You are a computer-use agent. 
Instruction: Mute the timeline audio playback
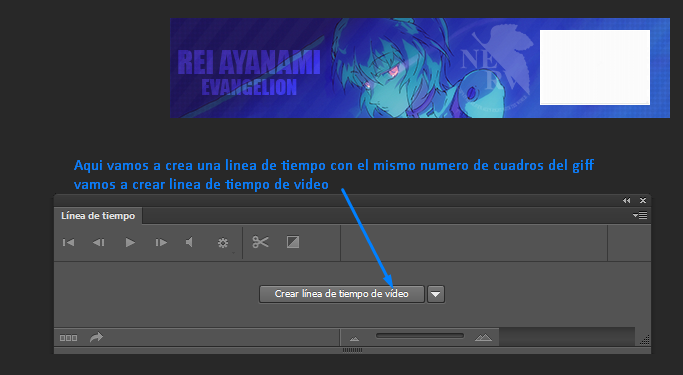[x=189, y=242]
